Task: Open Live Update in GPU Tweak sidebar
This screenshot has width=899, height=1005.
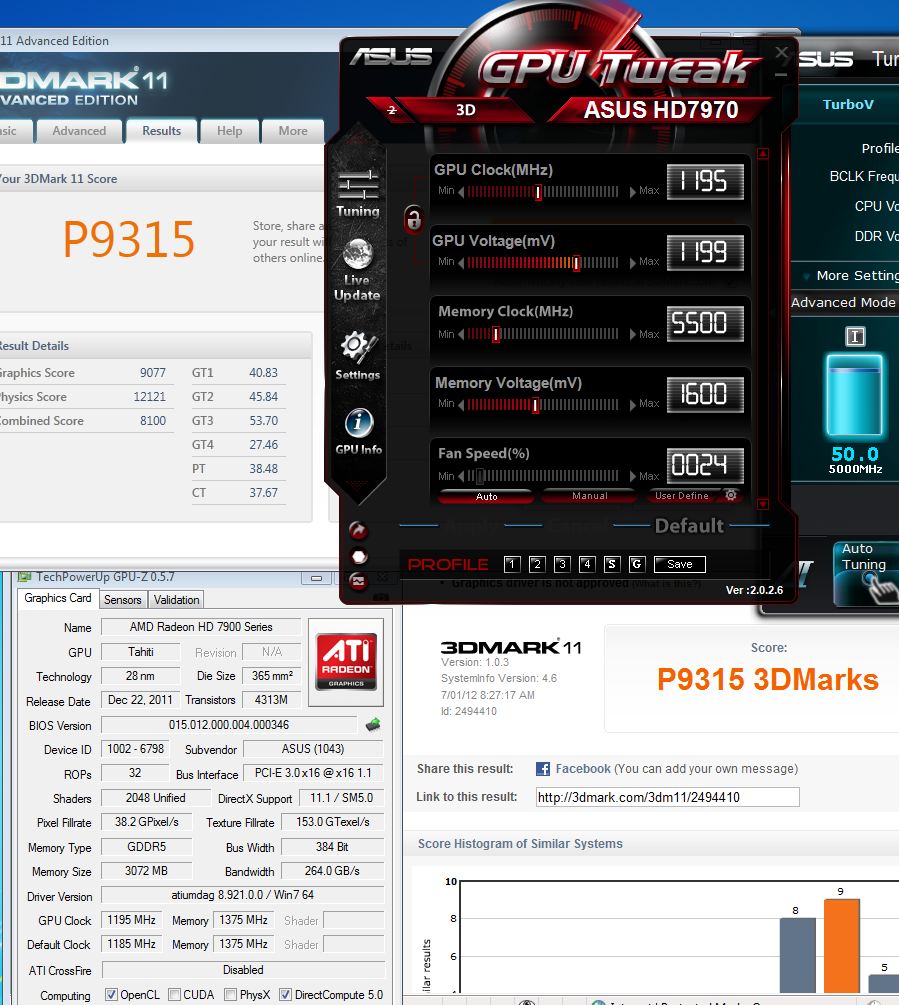Action: 357,269
